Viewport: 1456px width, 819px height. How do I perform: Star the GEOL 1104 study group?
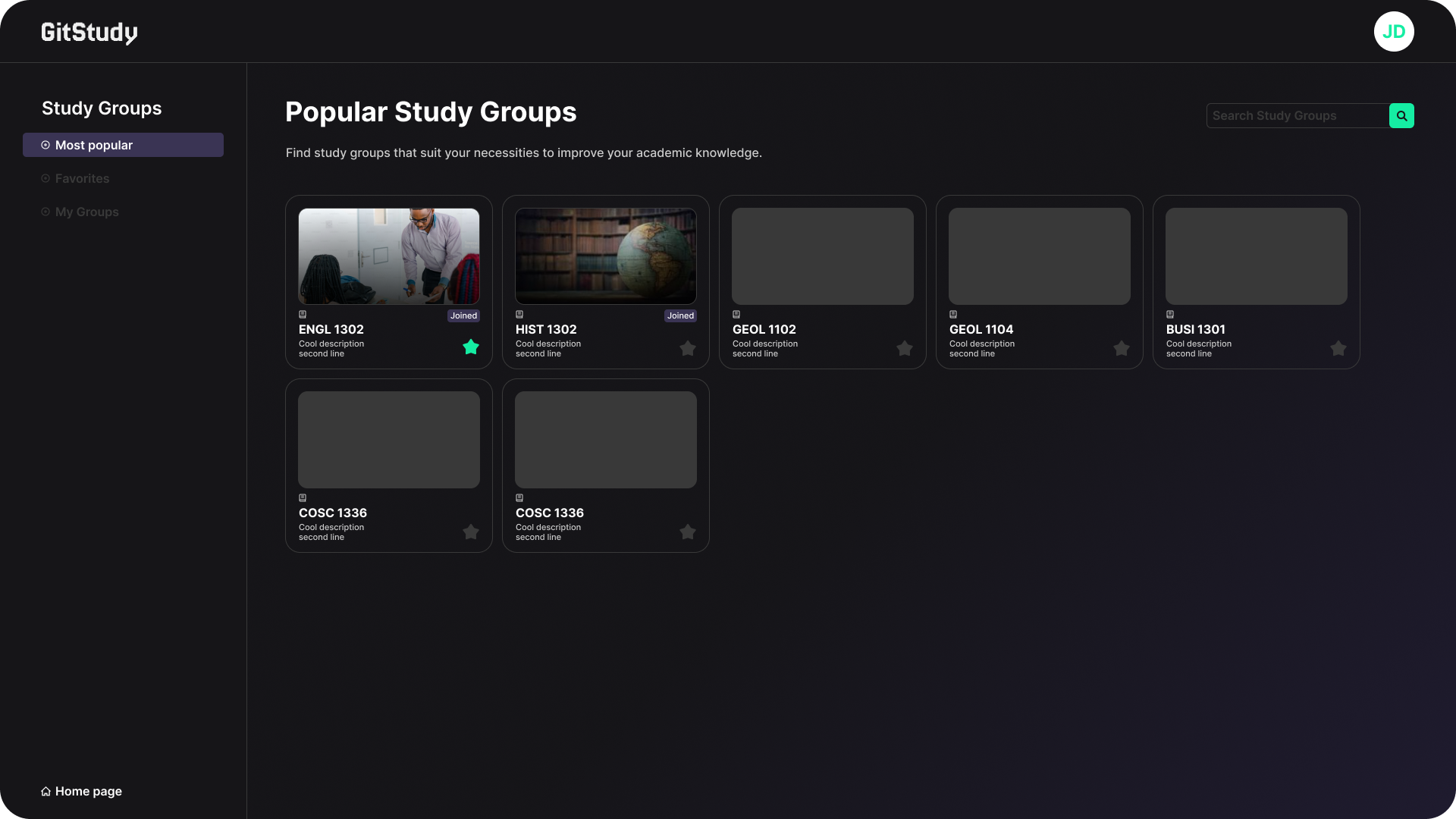(1122, 349)
